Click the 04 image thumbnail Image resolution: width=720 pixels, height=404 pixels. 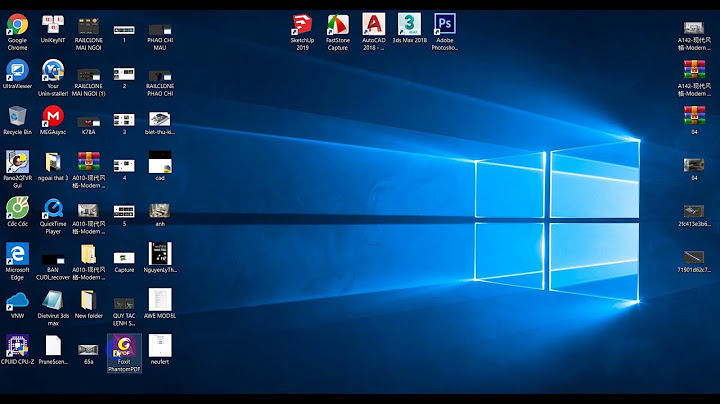pyautogui.click(x=694, y=165)
